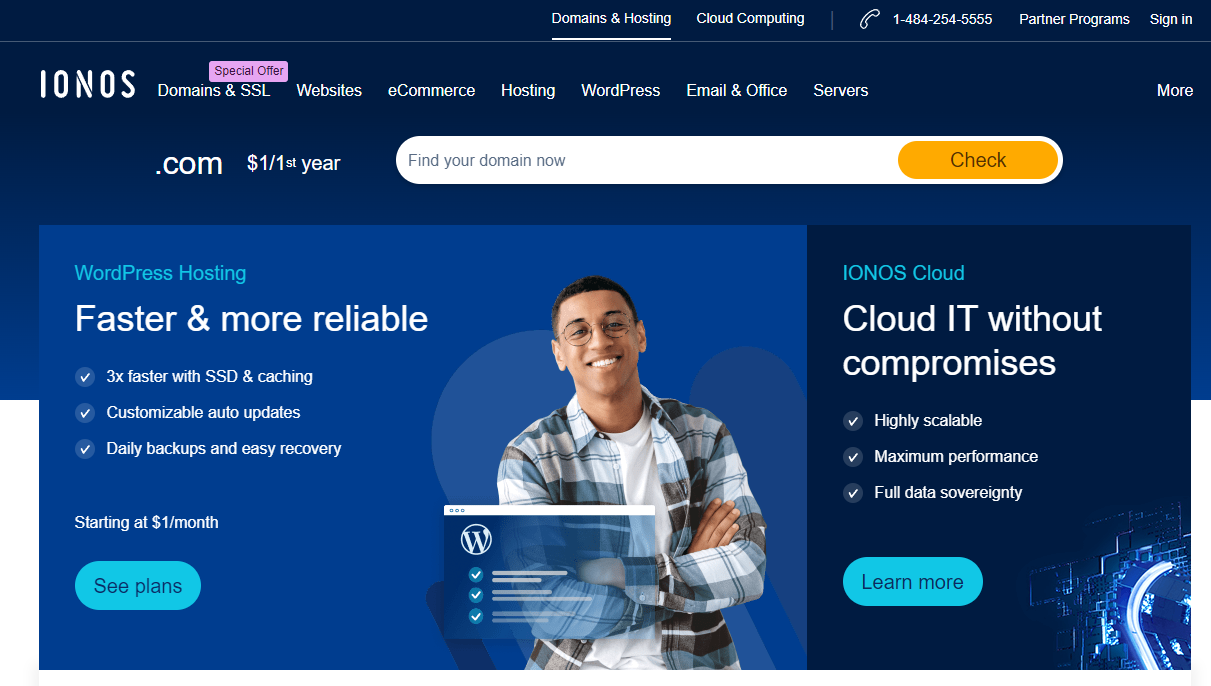
Task: Click the IONOS logo
Action: coord(88,84)
